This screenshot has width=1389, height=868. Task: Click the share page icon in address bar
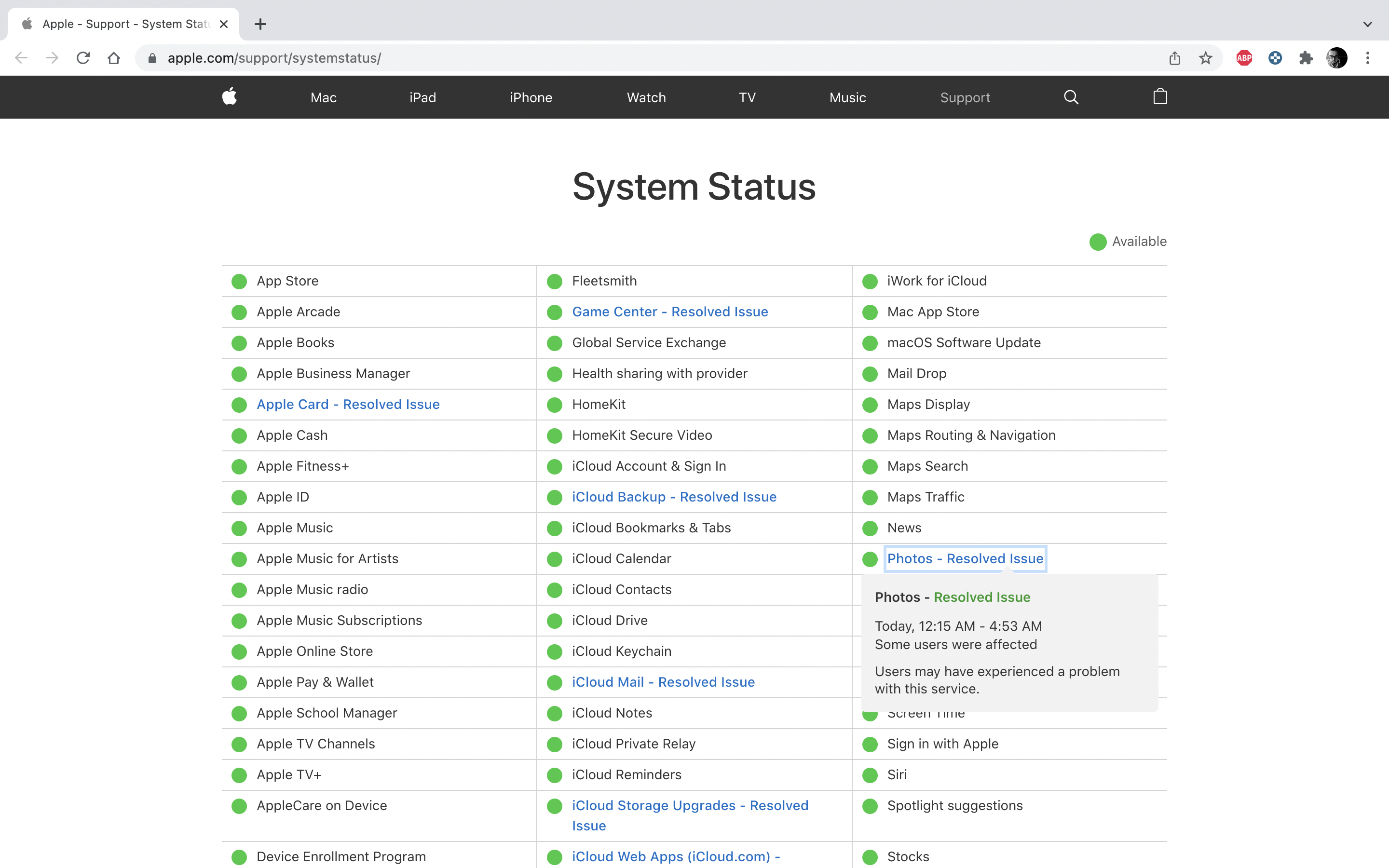pos(1174,58)
